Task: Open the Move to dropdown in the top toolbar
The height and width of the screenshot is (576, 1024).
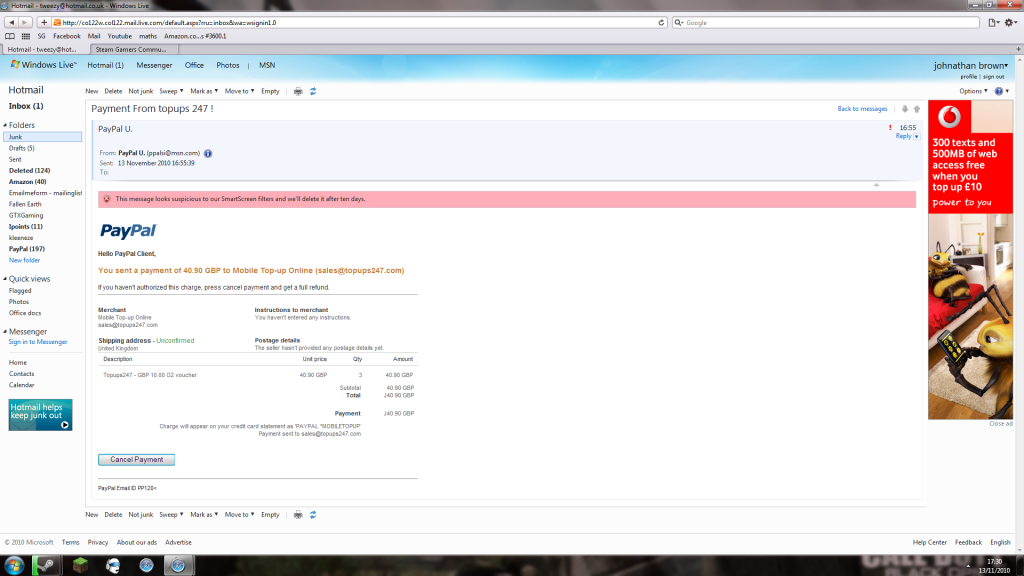Action: [240, 91]
